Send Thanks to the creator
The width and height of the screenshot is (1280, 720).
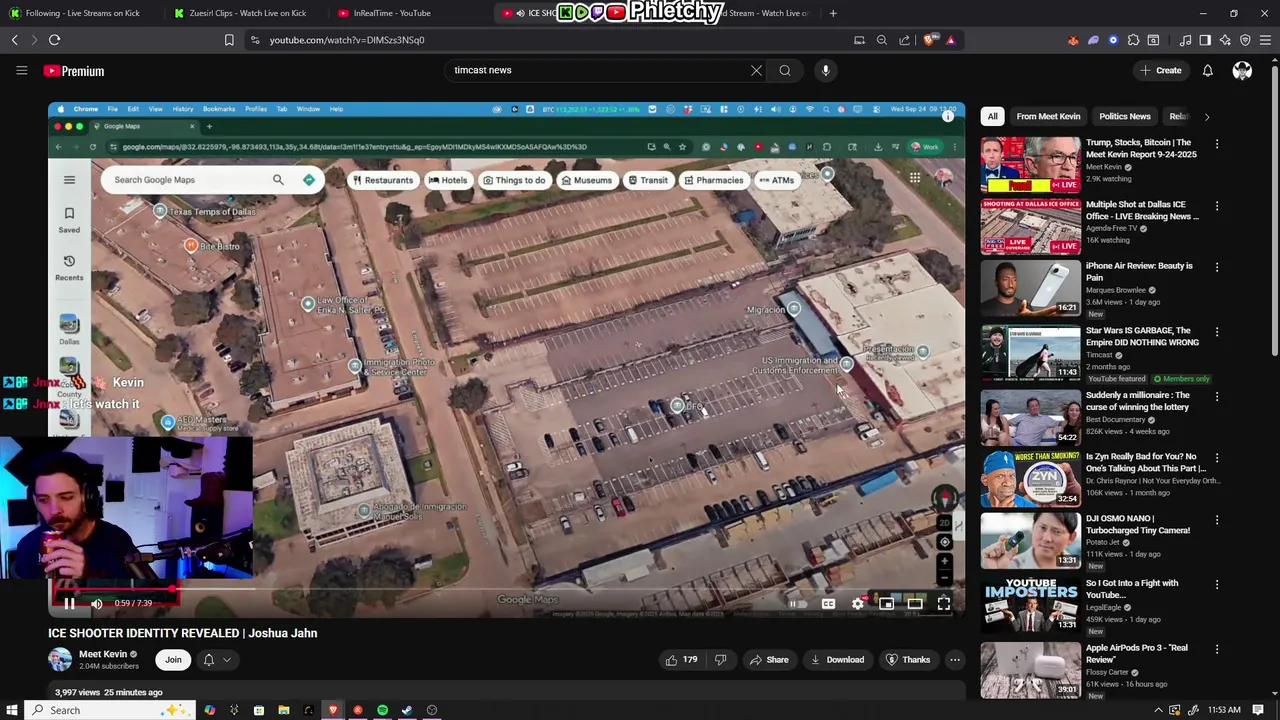point(908,660)
